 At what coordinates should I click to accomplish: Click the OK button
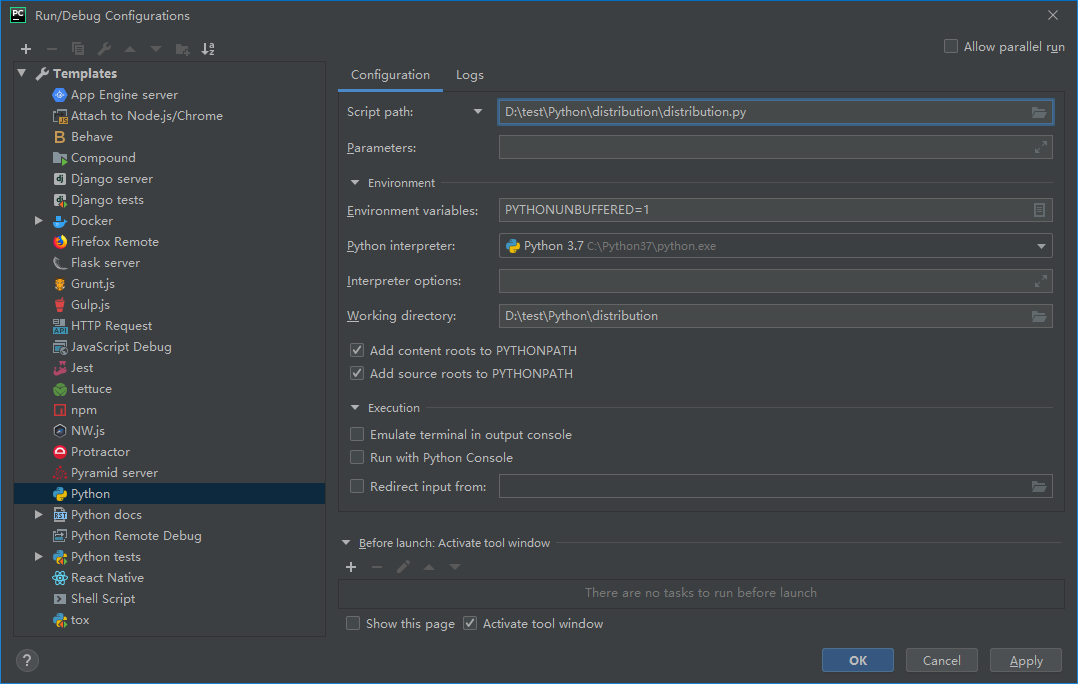click(x=857, y=660)
